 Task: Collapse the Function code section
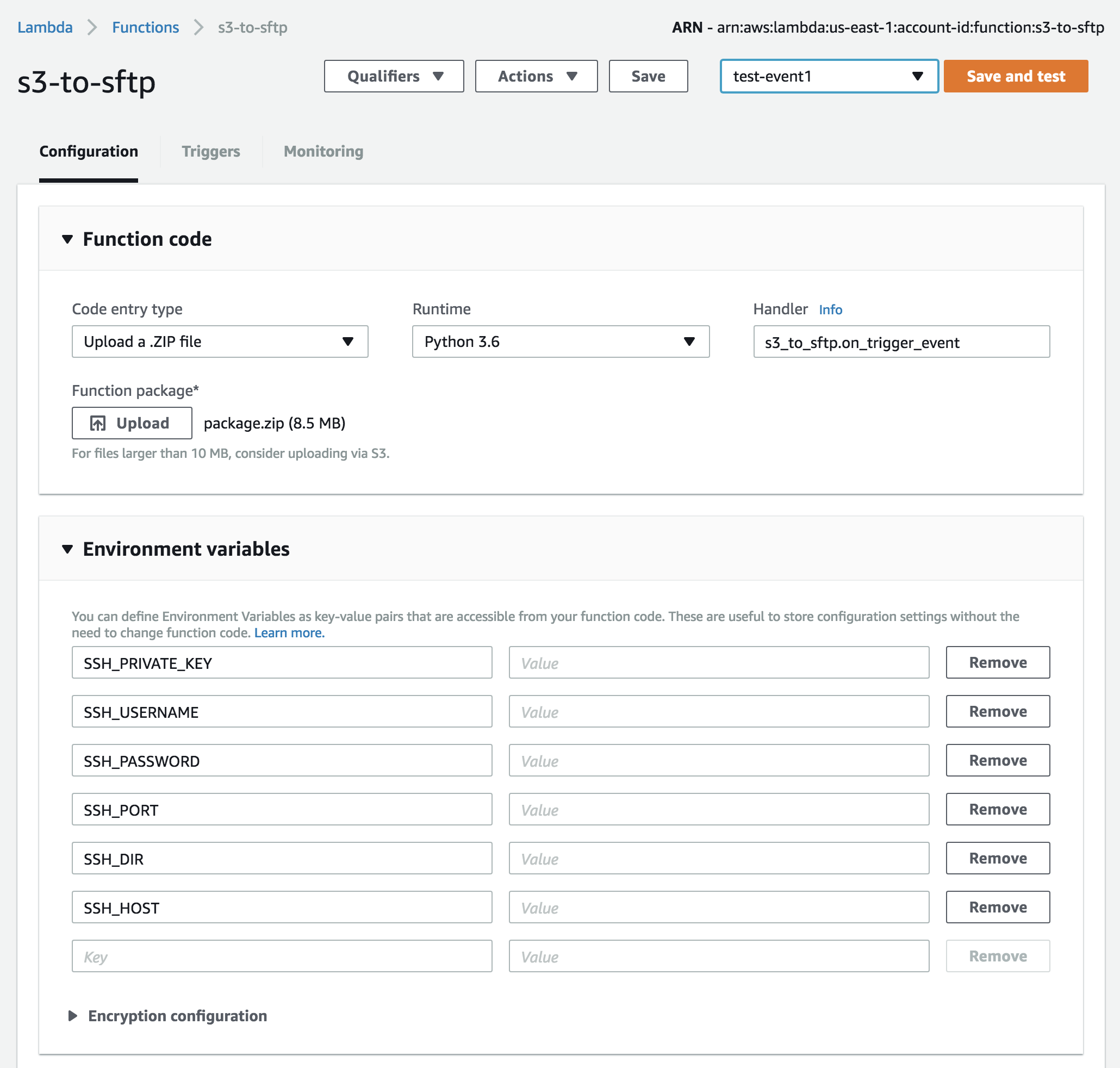coord(68,239)
